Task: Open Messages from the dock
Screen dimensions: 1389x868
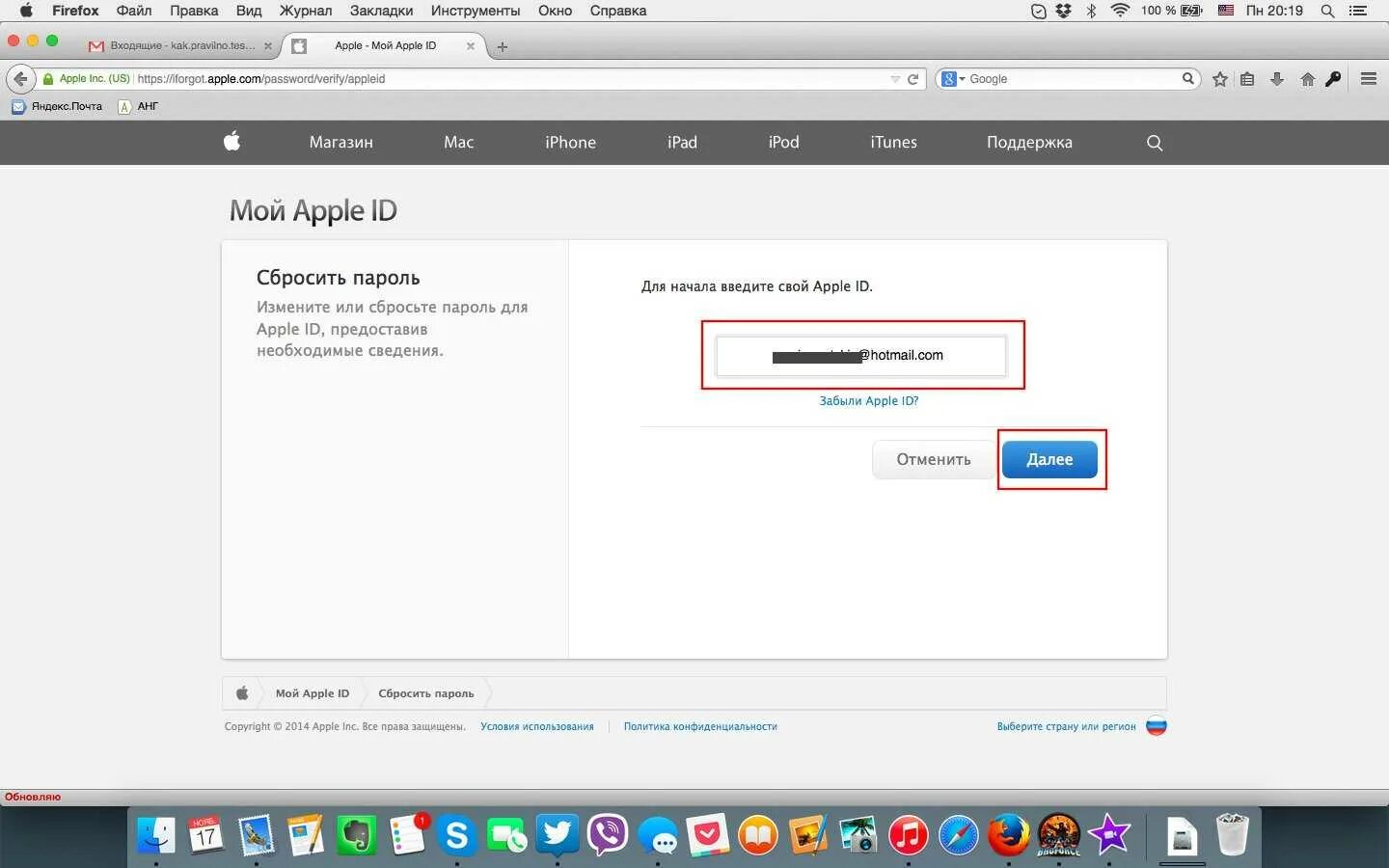Action: pos(658,835)
